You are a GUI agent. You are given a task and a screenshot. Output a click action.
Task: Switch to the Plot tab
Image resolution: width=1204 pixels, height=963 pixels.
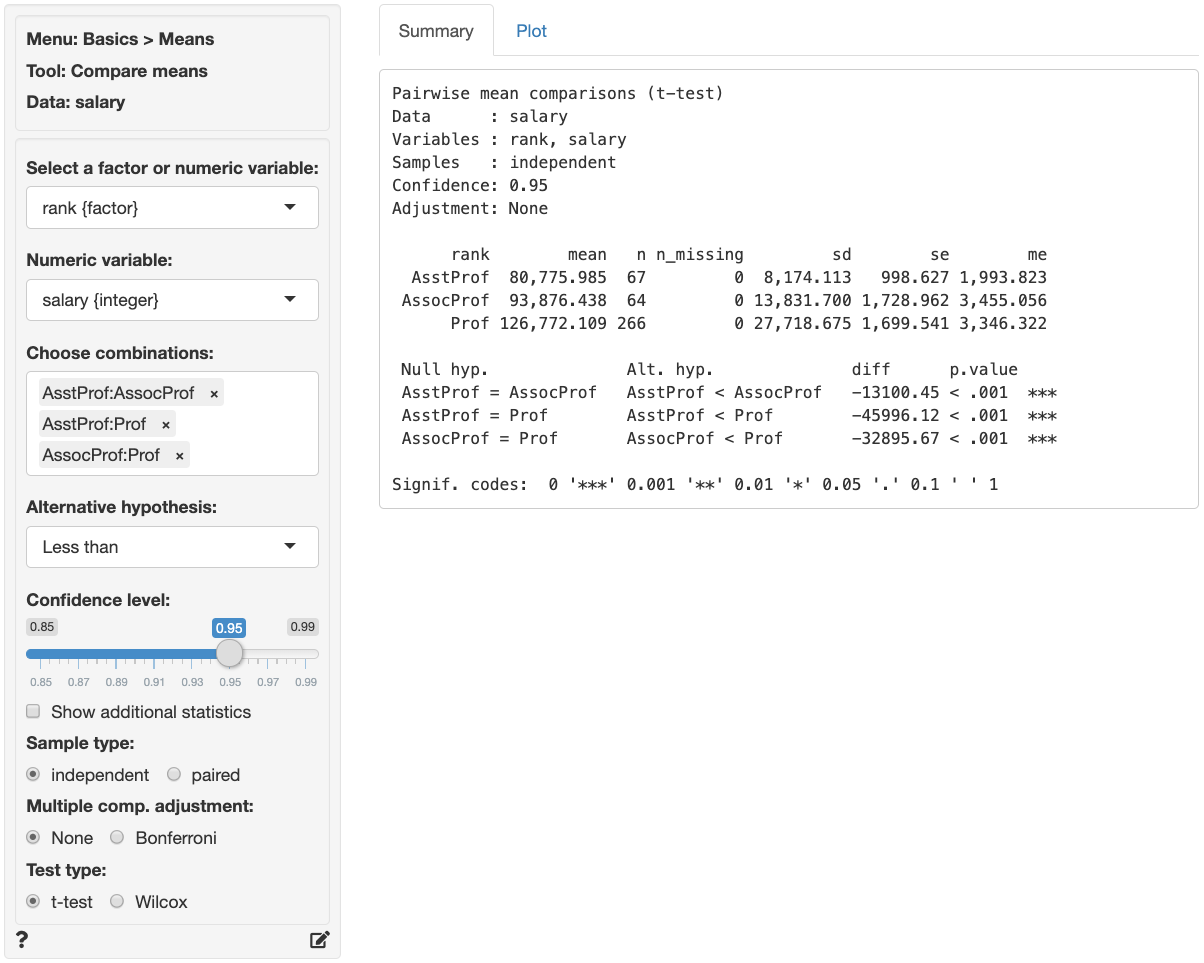[531, 31]
